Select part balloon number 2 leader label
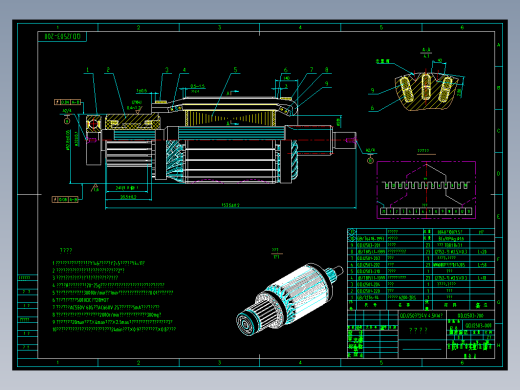 click(x=108, y=70)
